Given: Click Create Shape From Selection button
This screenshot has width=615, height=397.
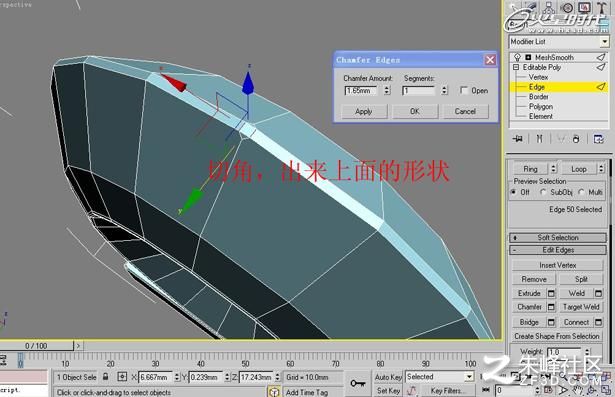Looking at the screenshot, I should [557, 336].
